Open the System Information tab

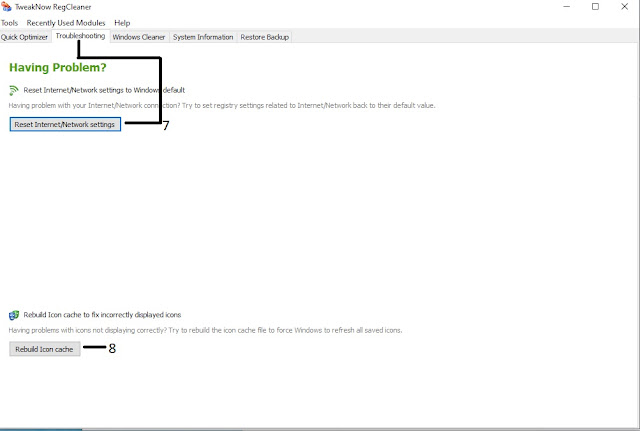(x=203, y=37)
